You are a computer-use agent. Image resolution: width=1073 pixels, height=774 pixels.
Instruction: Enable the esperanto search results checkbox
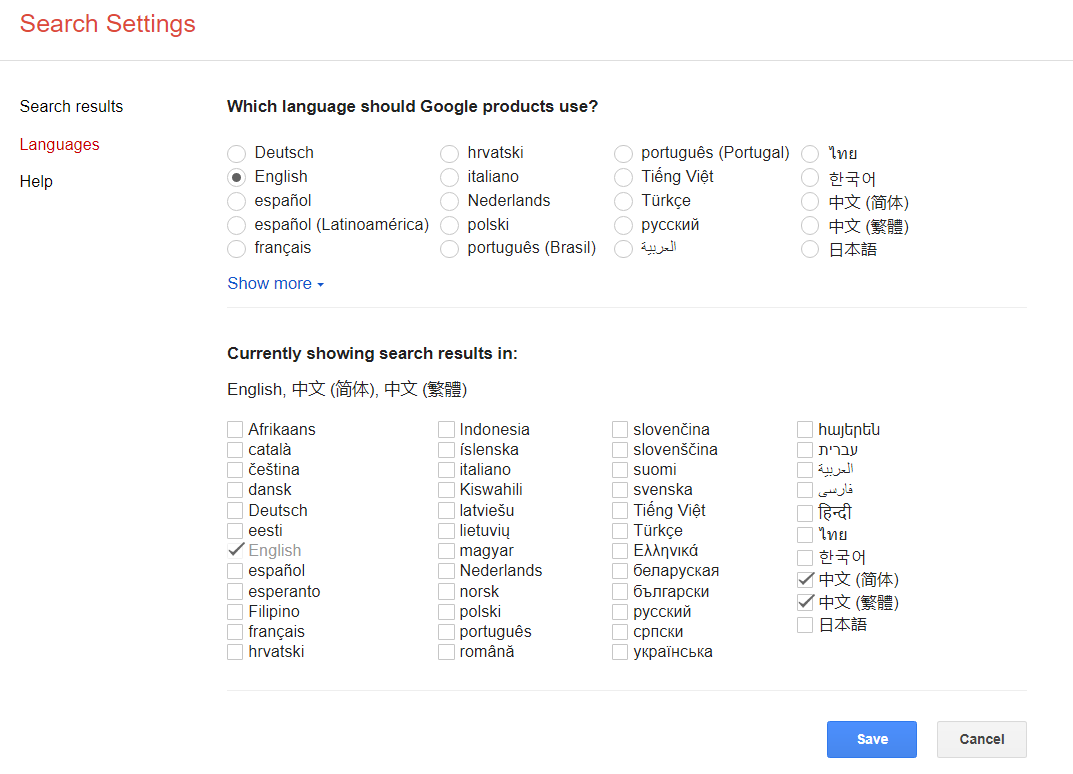coord(235,591)
